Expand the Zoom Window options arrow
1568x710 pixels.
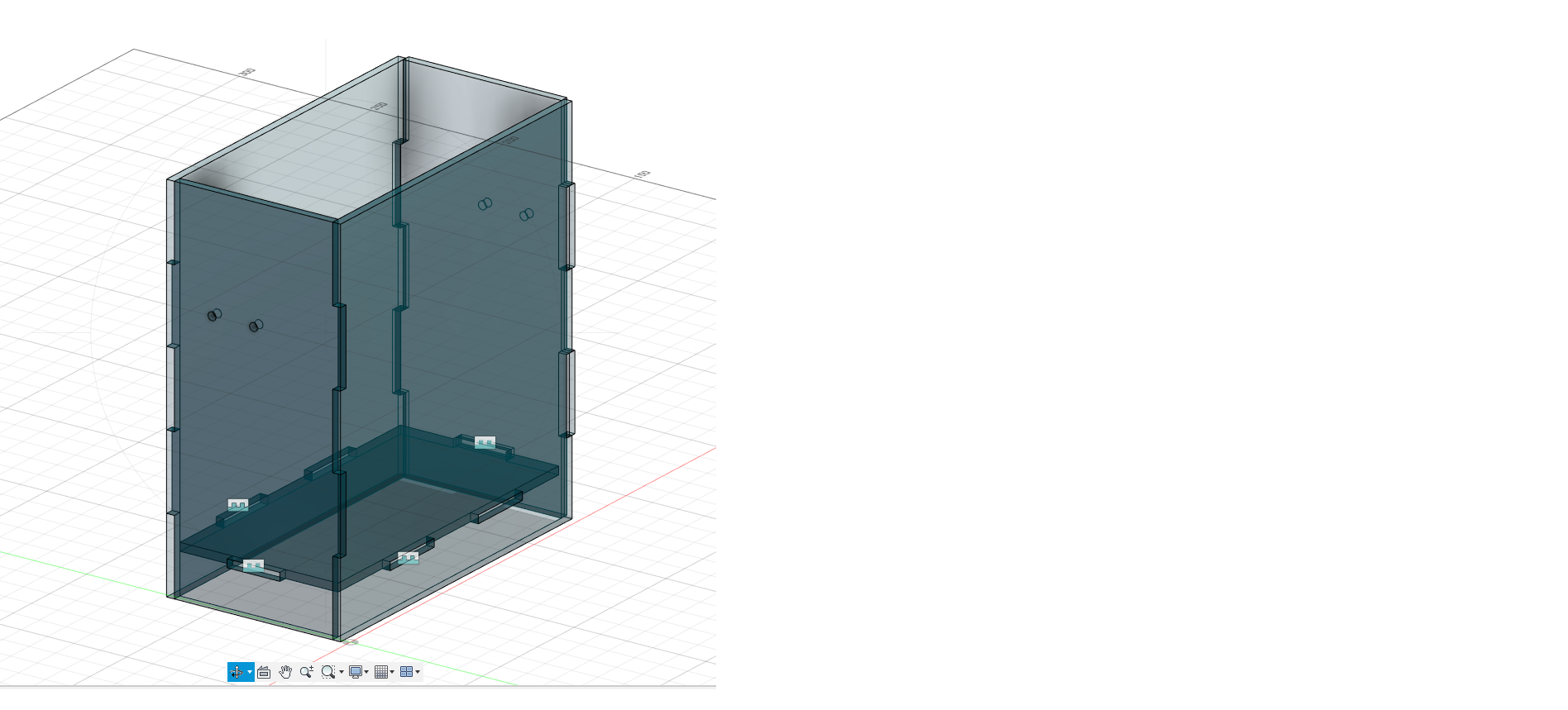(x=342, y=672)
